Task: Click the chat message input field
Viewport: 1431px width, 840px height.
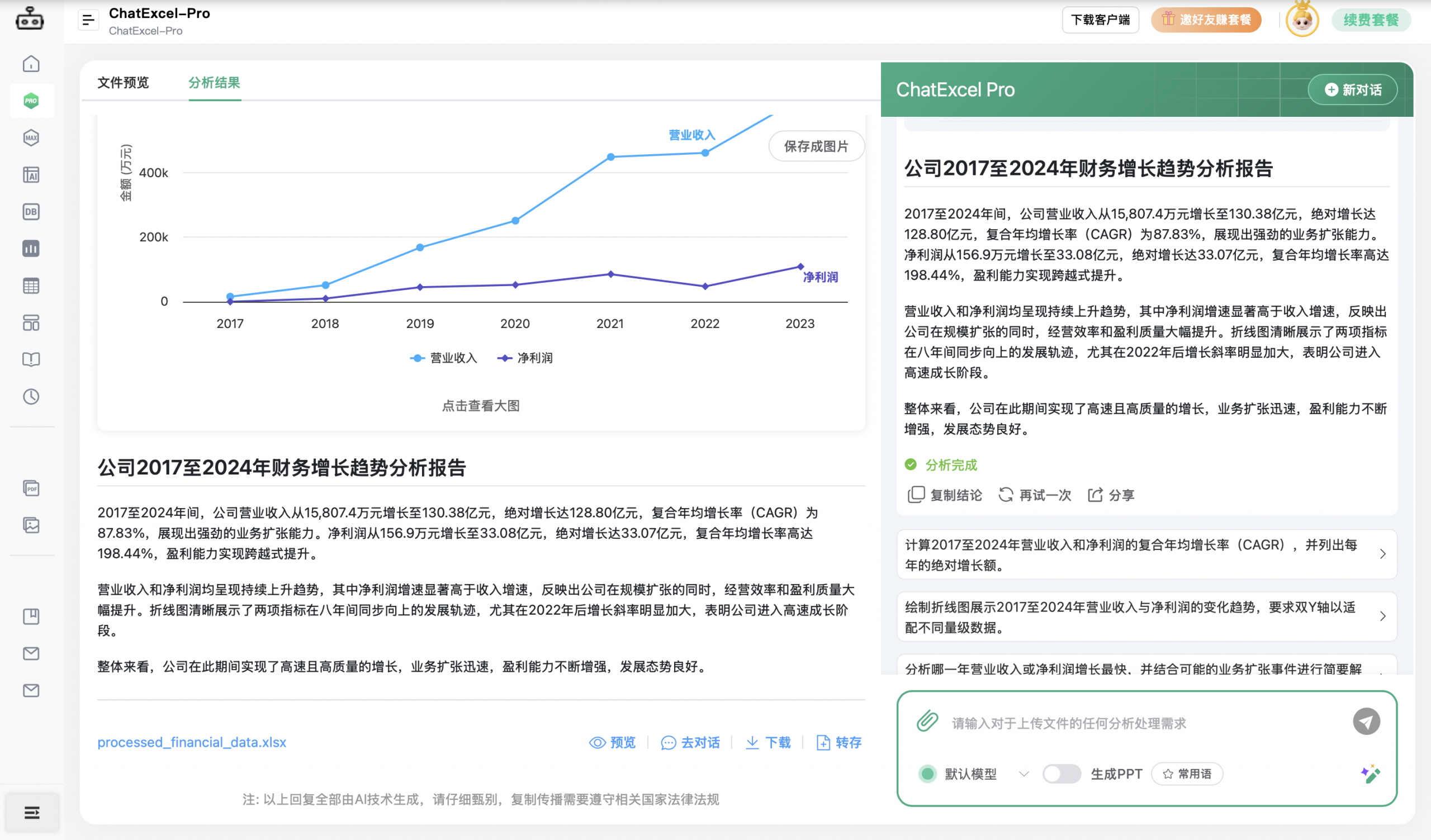Action: [1107, 722]
